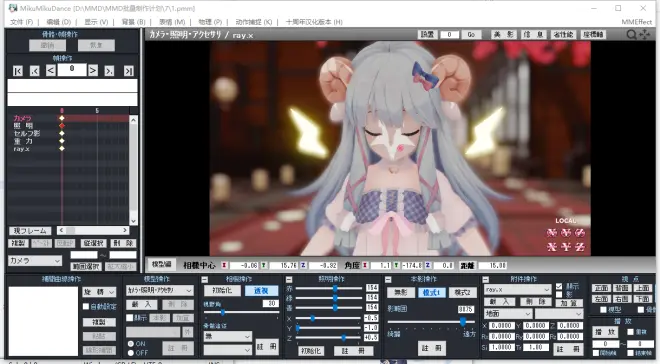This screenshot has width=660, height=364.
Task: Click the 正面 front view button
Action: tap(601, 288)
